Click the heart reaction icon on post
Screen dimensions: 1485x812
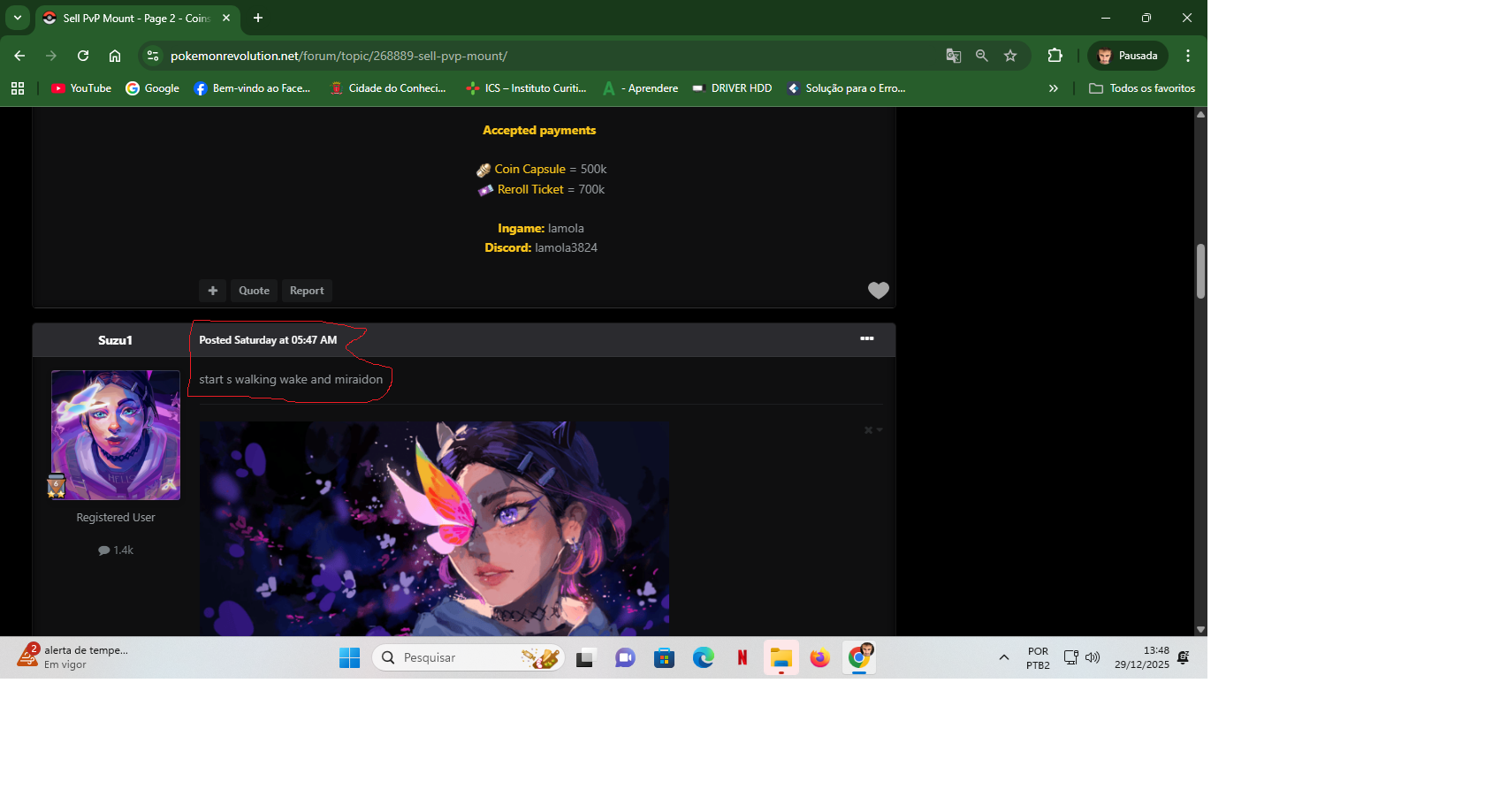[878, 291]
